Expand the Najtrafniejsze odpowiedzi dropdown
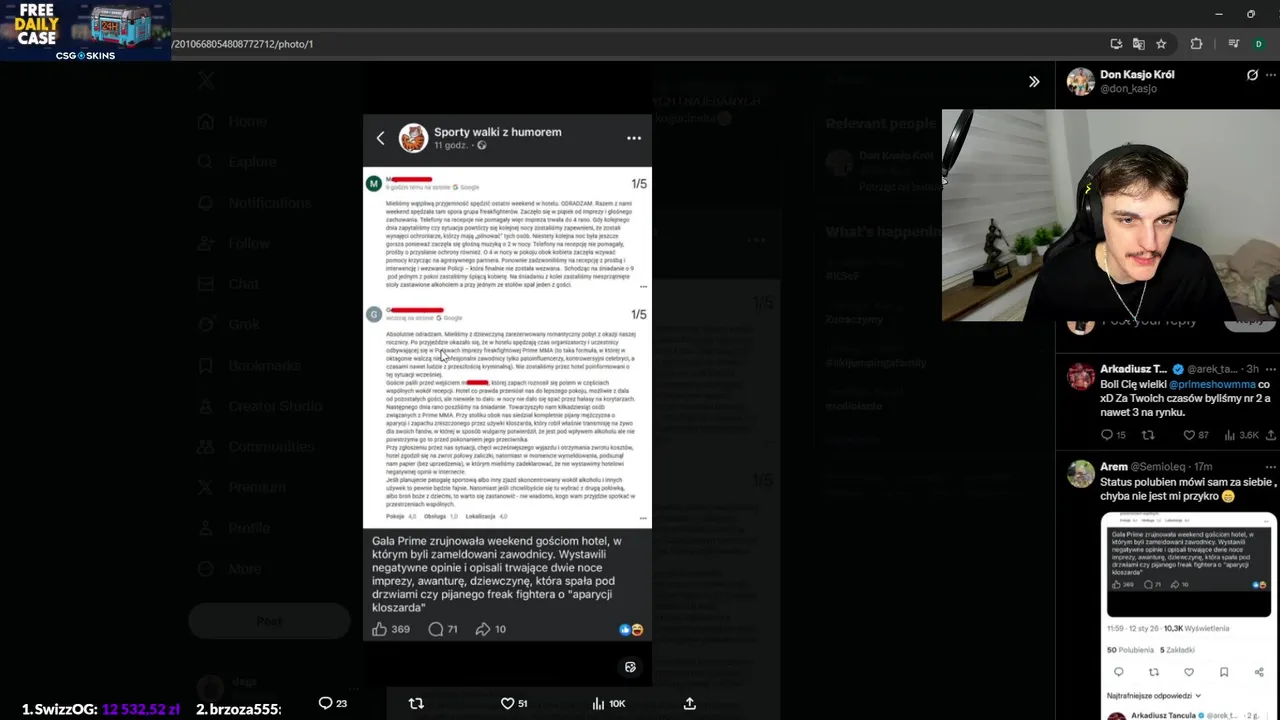1280x720 pixels. tap(1154, 695)
